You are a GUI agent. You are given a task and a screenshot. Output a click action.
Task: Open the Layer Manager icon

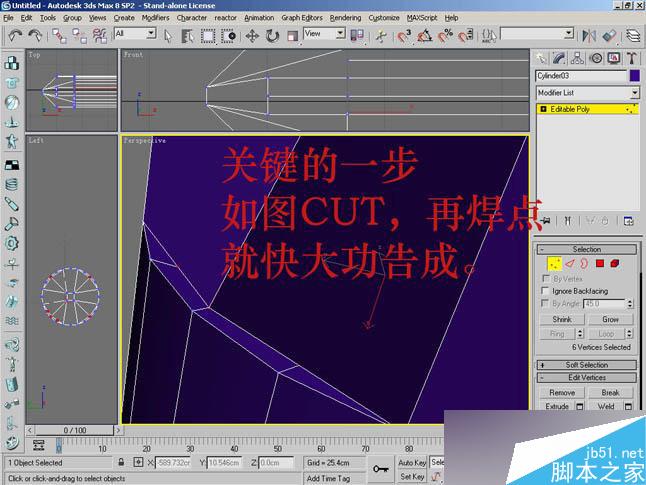633,36
